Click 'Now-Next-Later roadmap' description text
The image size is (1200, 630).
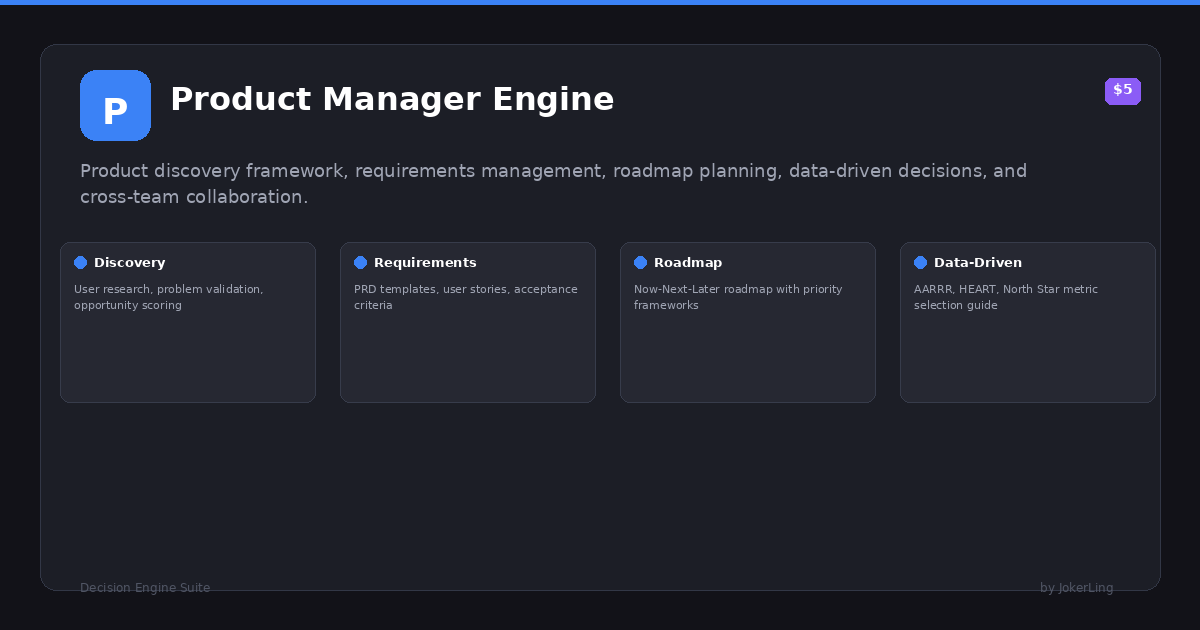tap(738, 297)
